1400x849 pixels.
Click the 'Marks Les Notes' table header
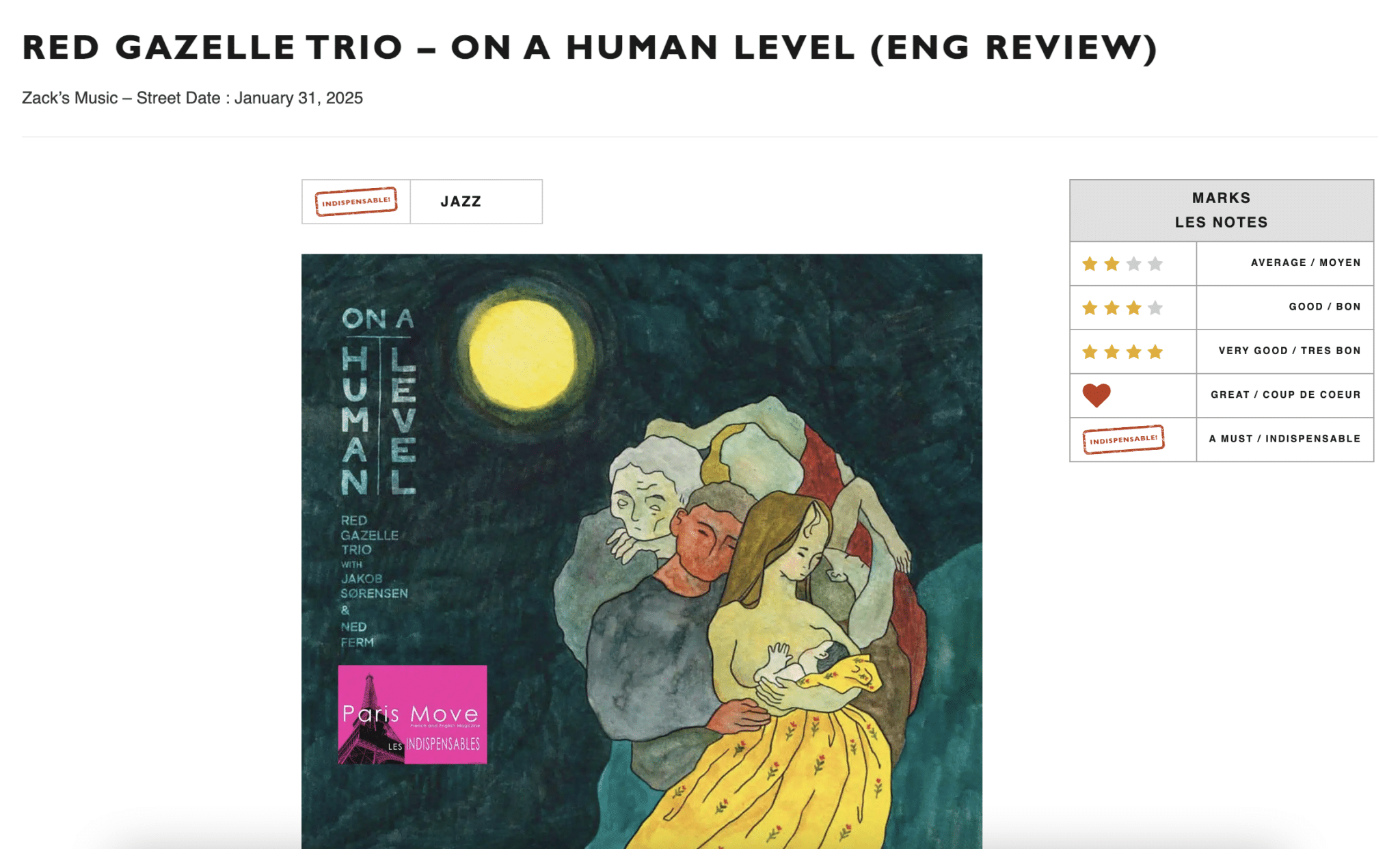(1222, 211)
